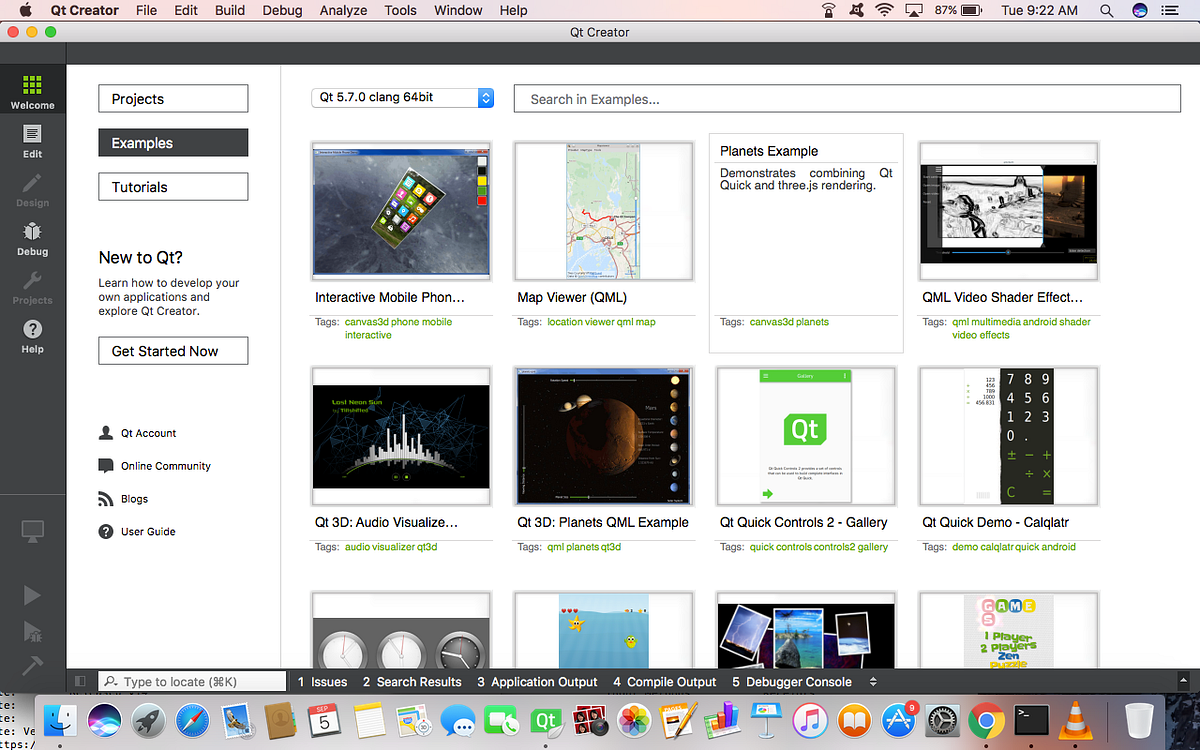Open the Planets Example card
Screen dimensions: 1200x750
pyautogui.click(x=806, y=243)
